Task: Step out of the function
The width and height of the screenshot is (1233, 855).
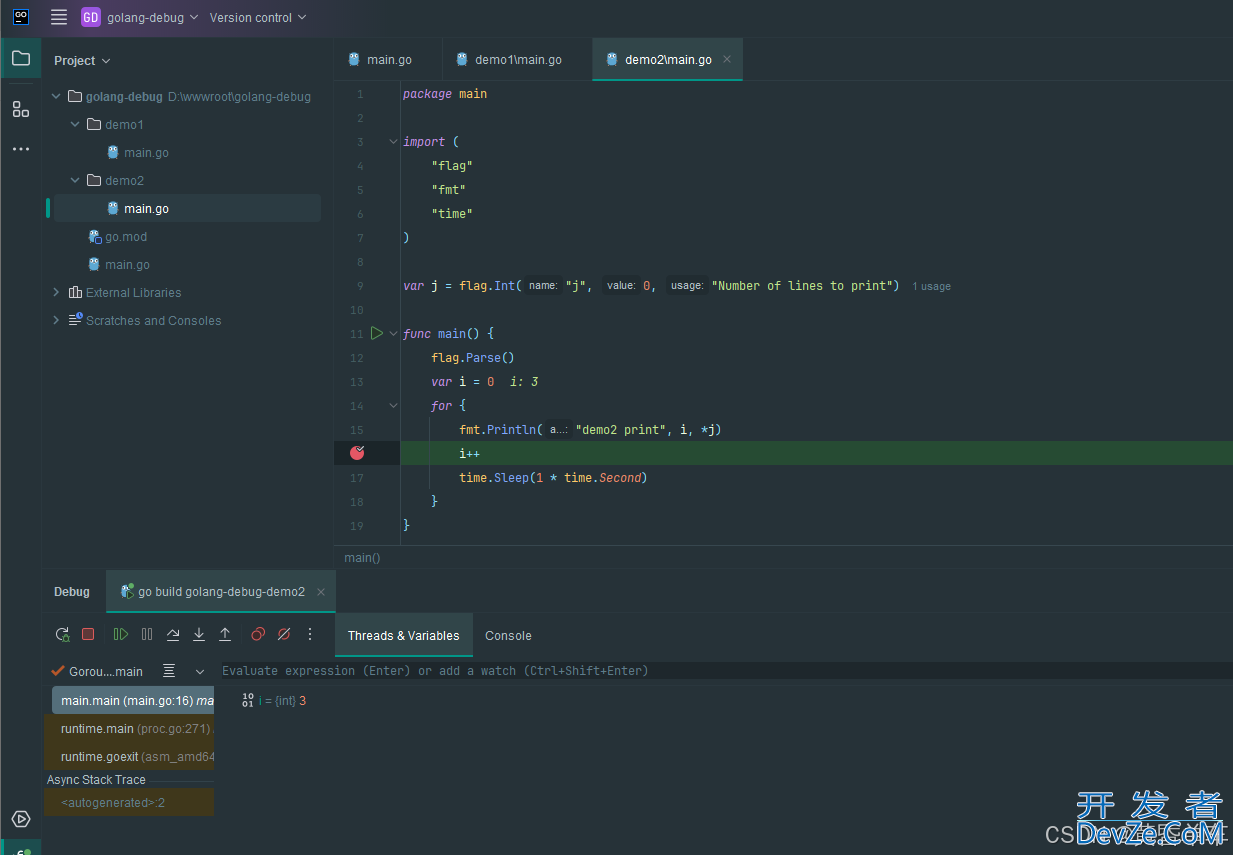Action: tap(225, 634)
